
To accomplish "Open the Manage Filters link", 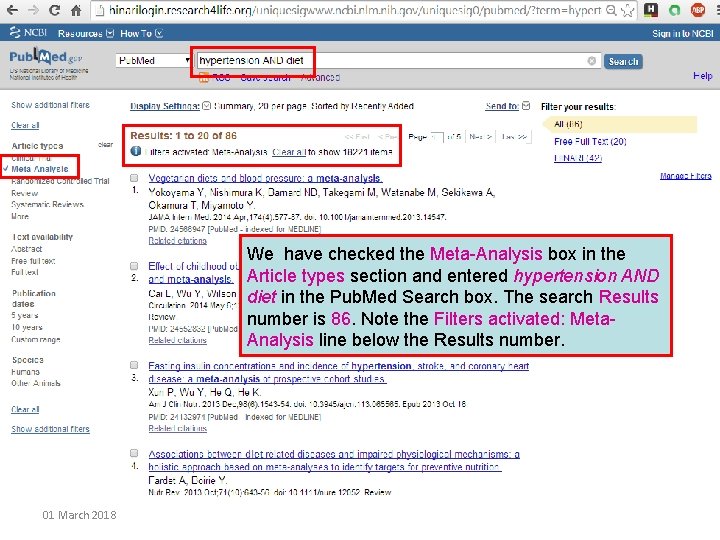I will coord(686,176).
